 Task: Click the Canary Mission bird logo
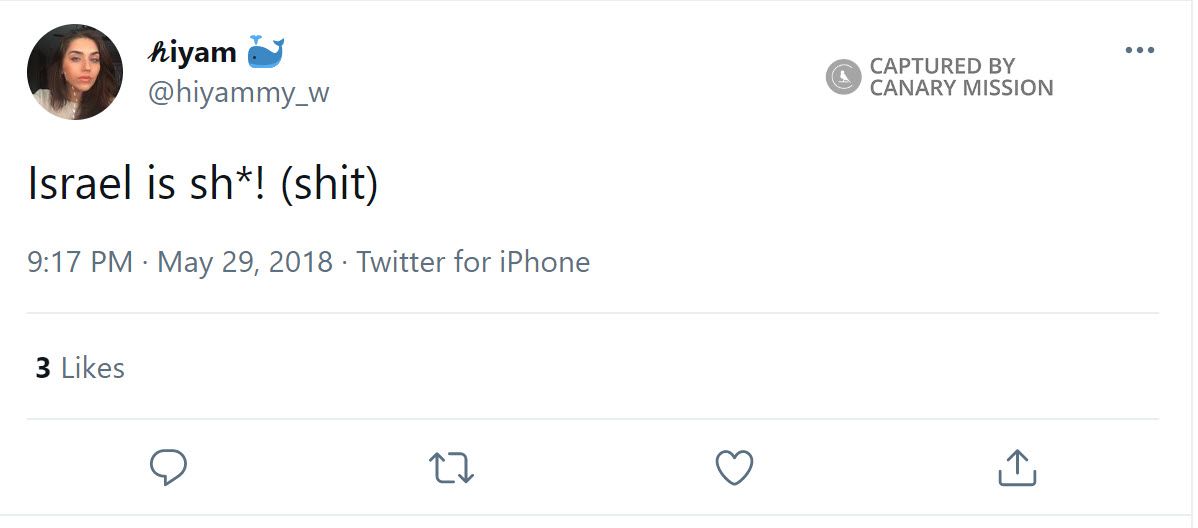pos(843,77)
